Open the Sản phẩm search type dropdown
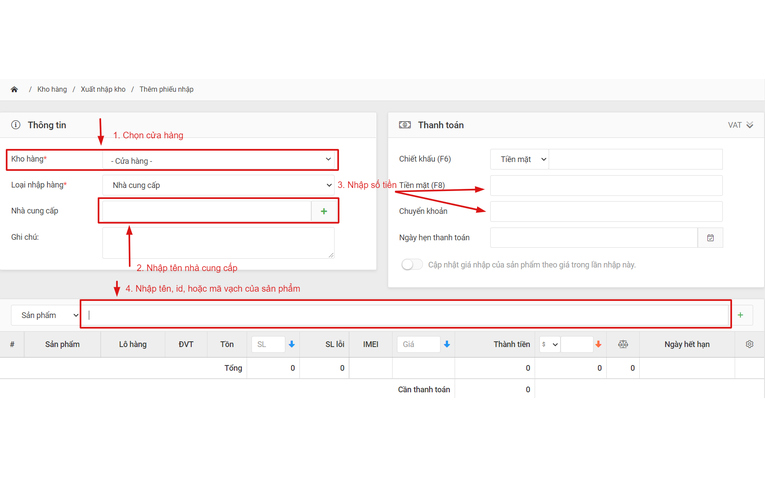Image resolution: width=765 pixels, height=478 pixels. 46,316
